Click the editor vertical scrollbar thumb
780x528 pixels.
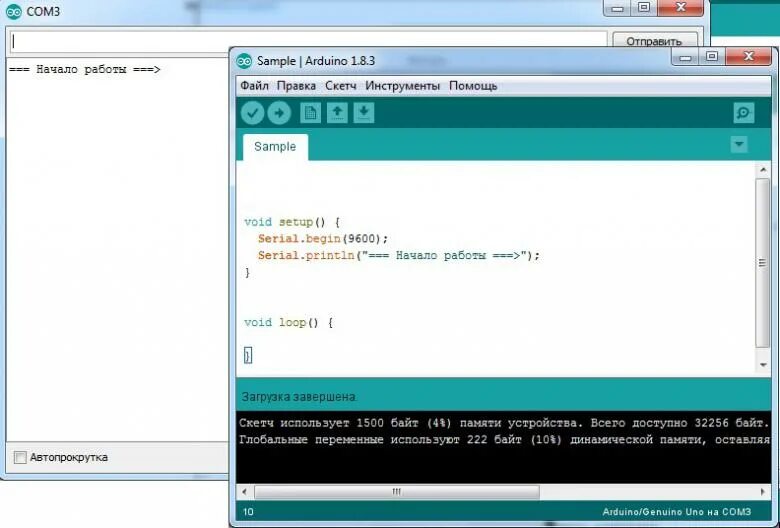763,263
